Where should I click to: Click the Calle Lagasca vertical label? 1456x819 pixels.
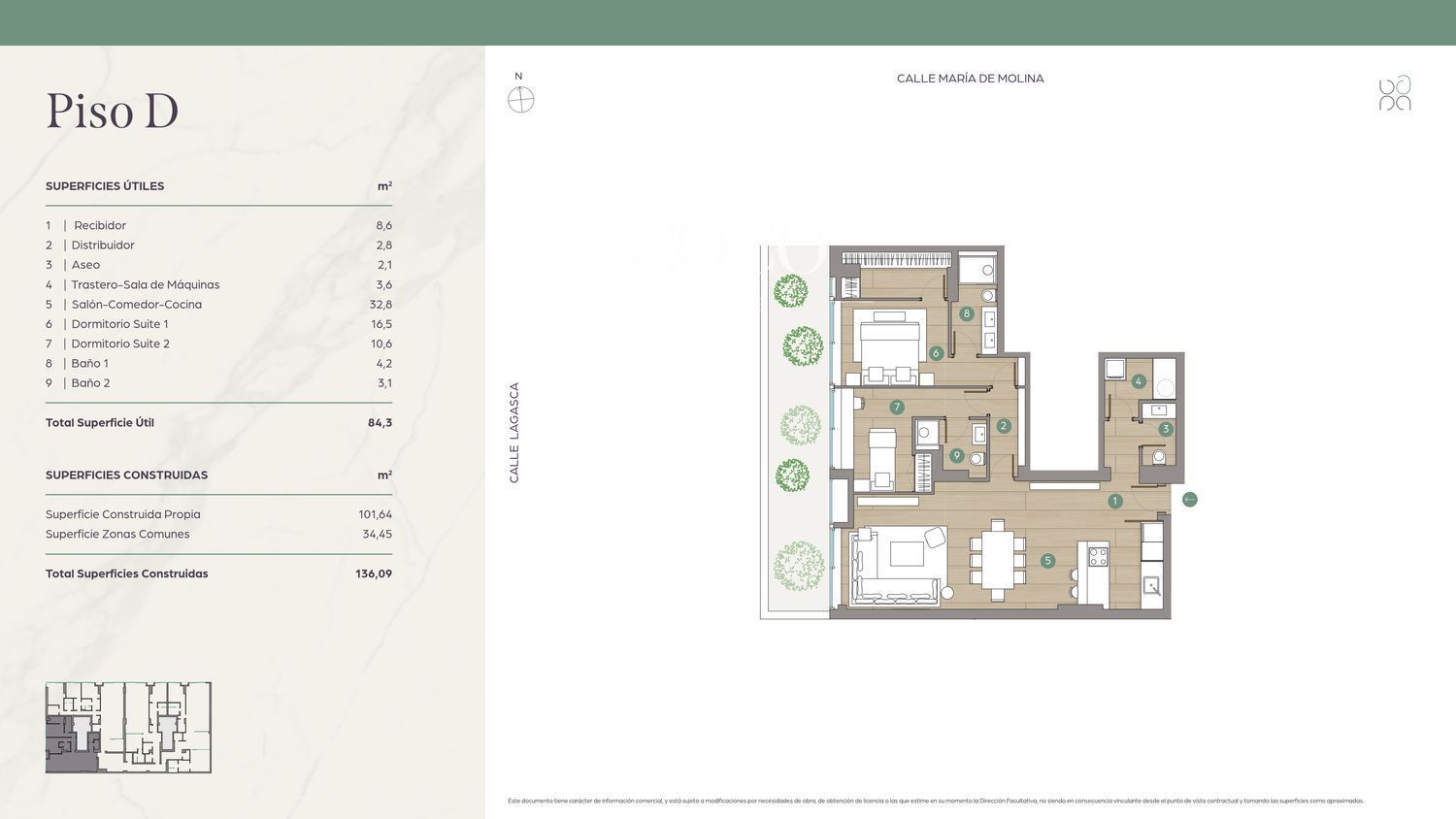pos(514,433)
